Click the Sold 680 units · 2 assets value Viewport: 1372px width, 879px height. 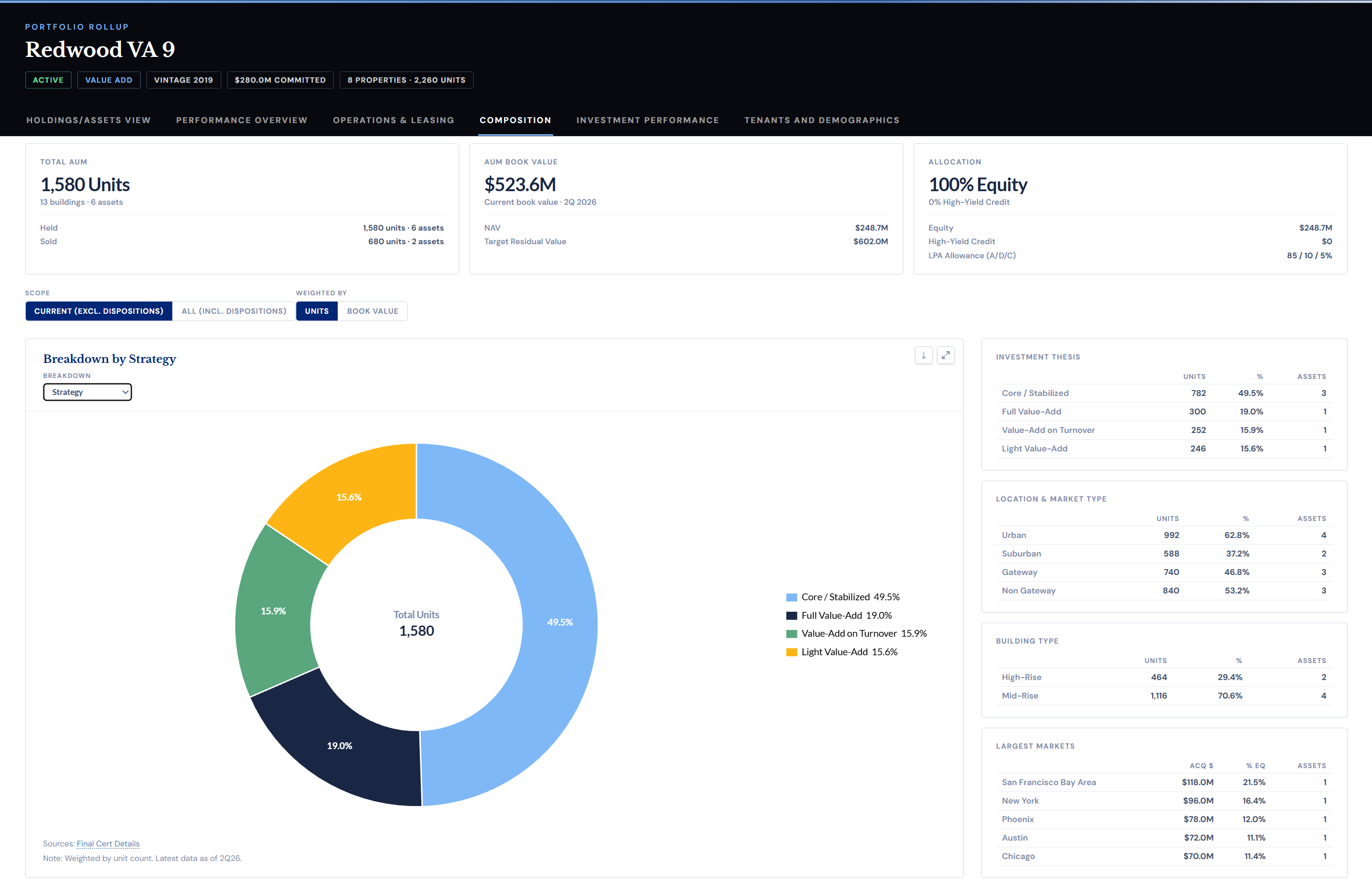[x=406, y=241]
